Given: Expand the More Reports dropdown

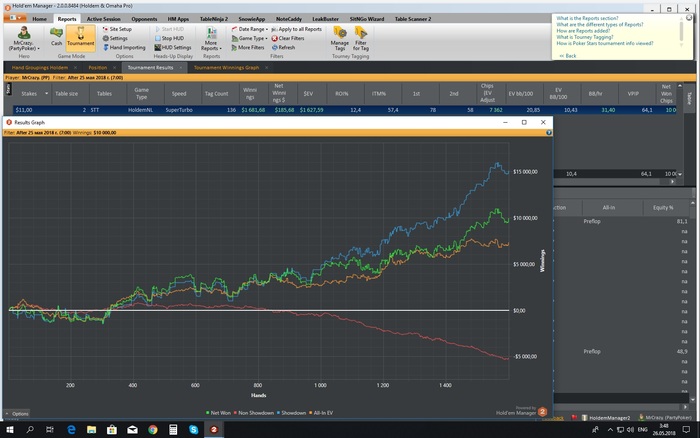Looking at the screenshot, I should 211,39.
